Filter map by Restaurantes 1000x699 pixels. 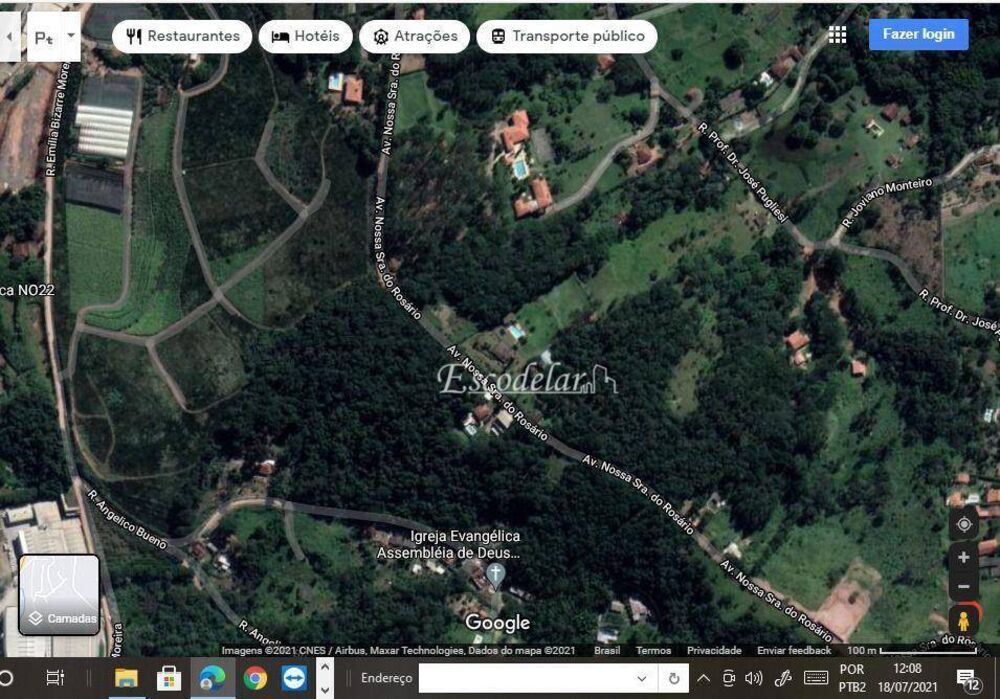point(182,36)
